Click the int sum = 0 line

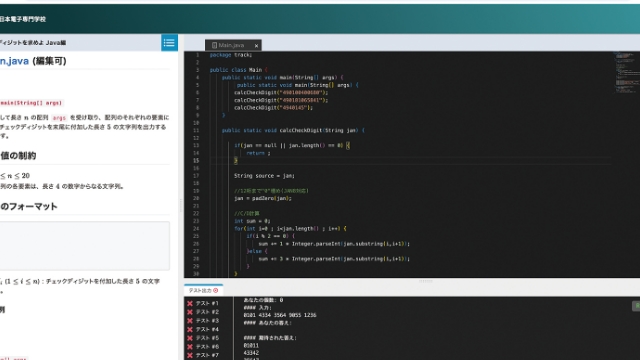coord(252,221)
